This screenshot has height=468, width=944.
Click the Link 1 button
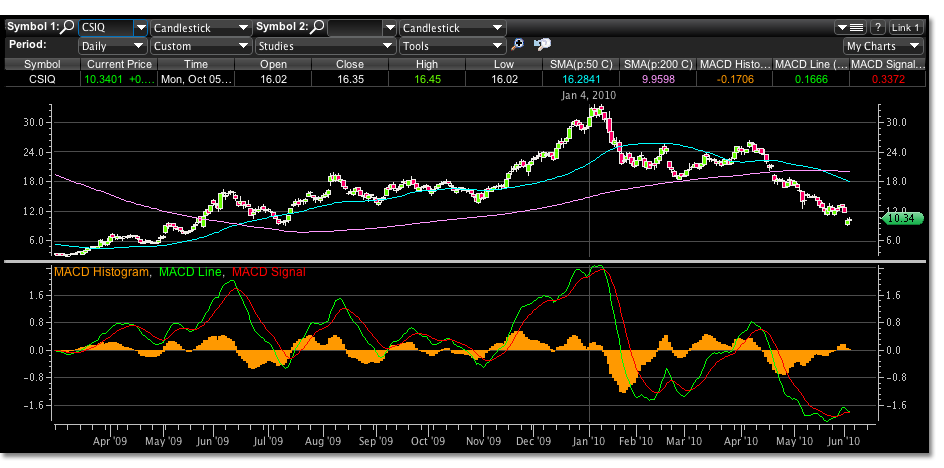[906, 28]
